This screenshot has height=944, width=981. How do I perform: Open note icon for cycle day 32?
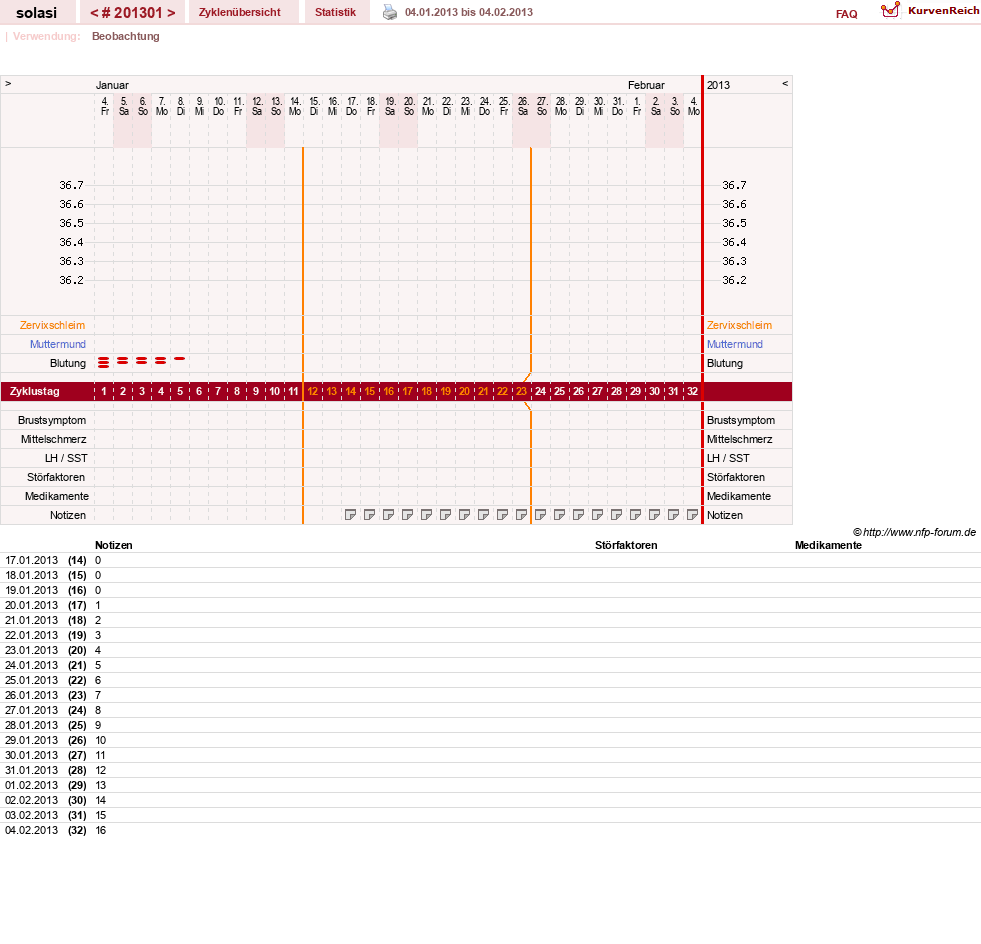(x=692, y=515)
